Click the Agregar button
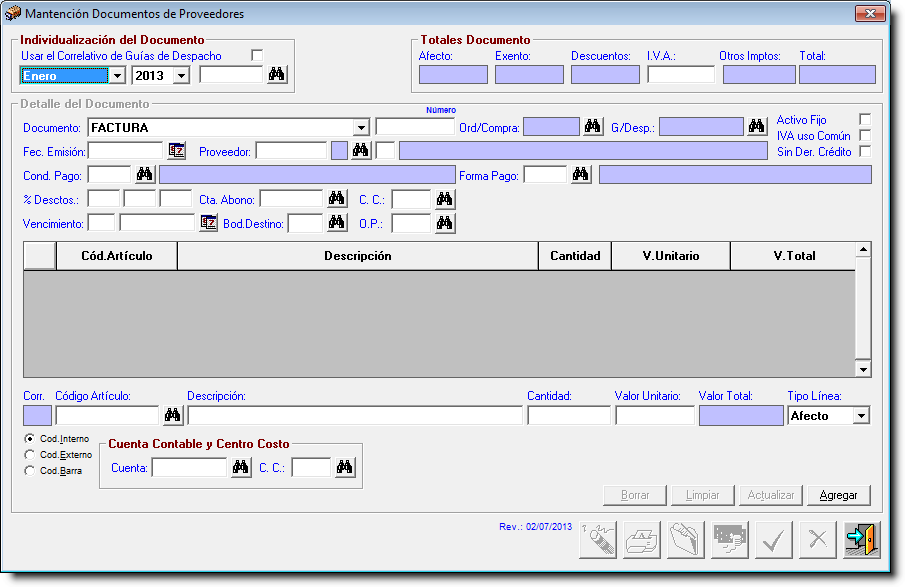Image resolution: width=905 pixels, height=587 pixels. [839, 495]
